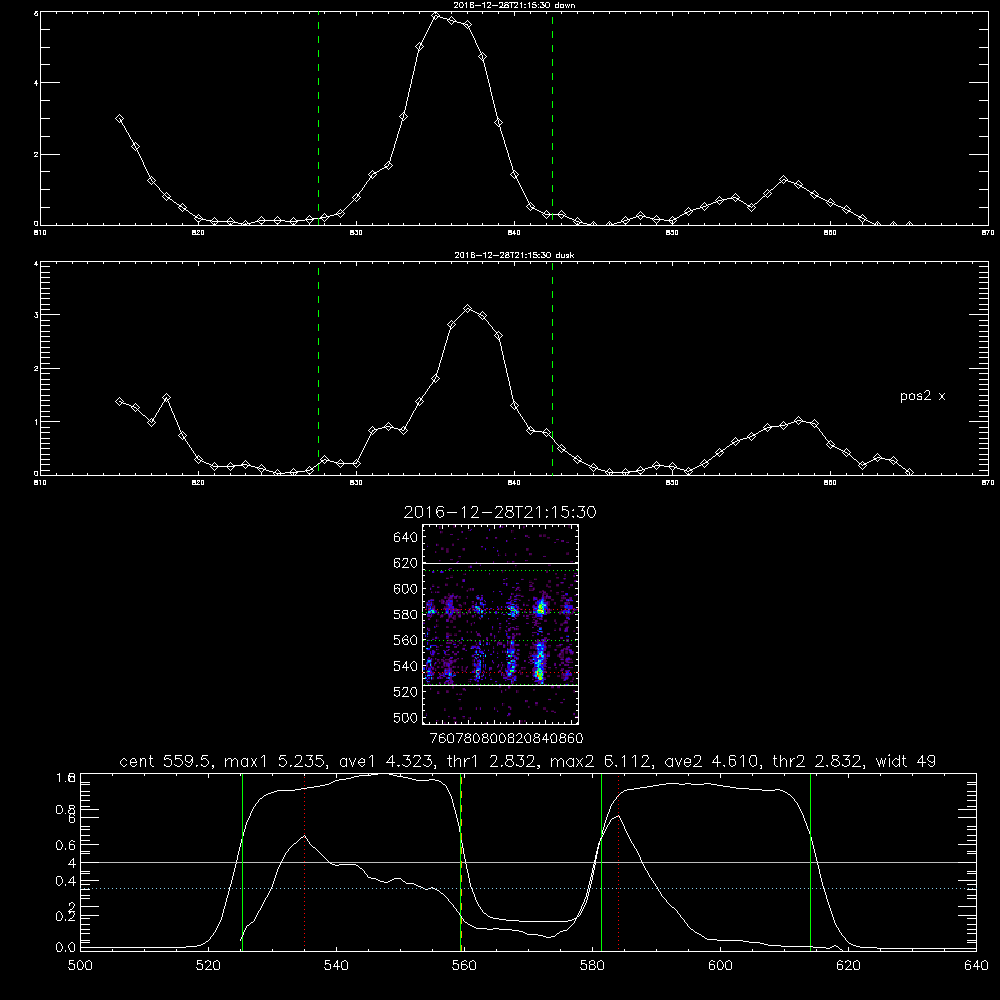Click y-axis label "0.2" of bottom plot
Screen dimensions: 1000x1000
click(x=65, y=916)
